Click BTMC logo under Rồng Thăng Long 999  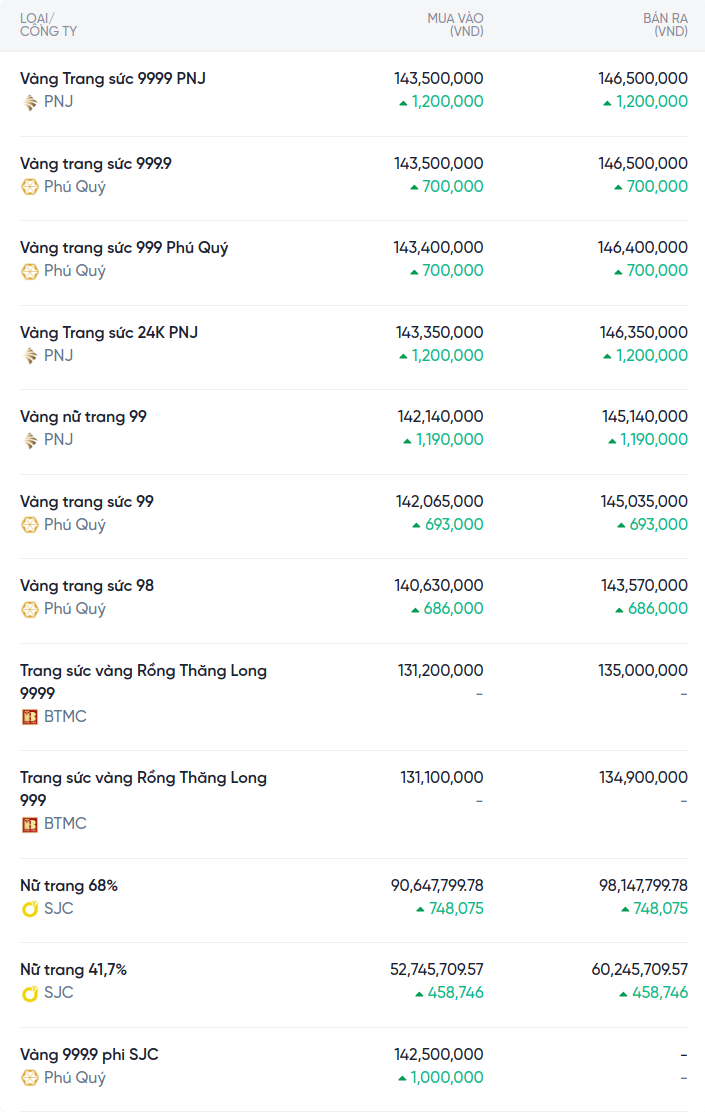tap(30, 824)
